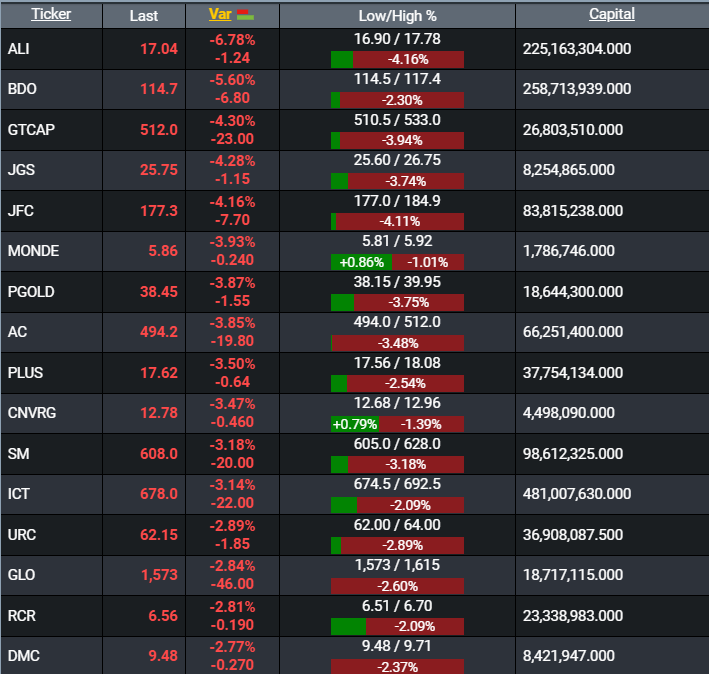Click URC capital 36,908,087.500
This screenshot has width=709, height=674.
573,534
